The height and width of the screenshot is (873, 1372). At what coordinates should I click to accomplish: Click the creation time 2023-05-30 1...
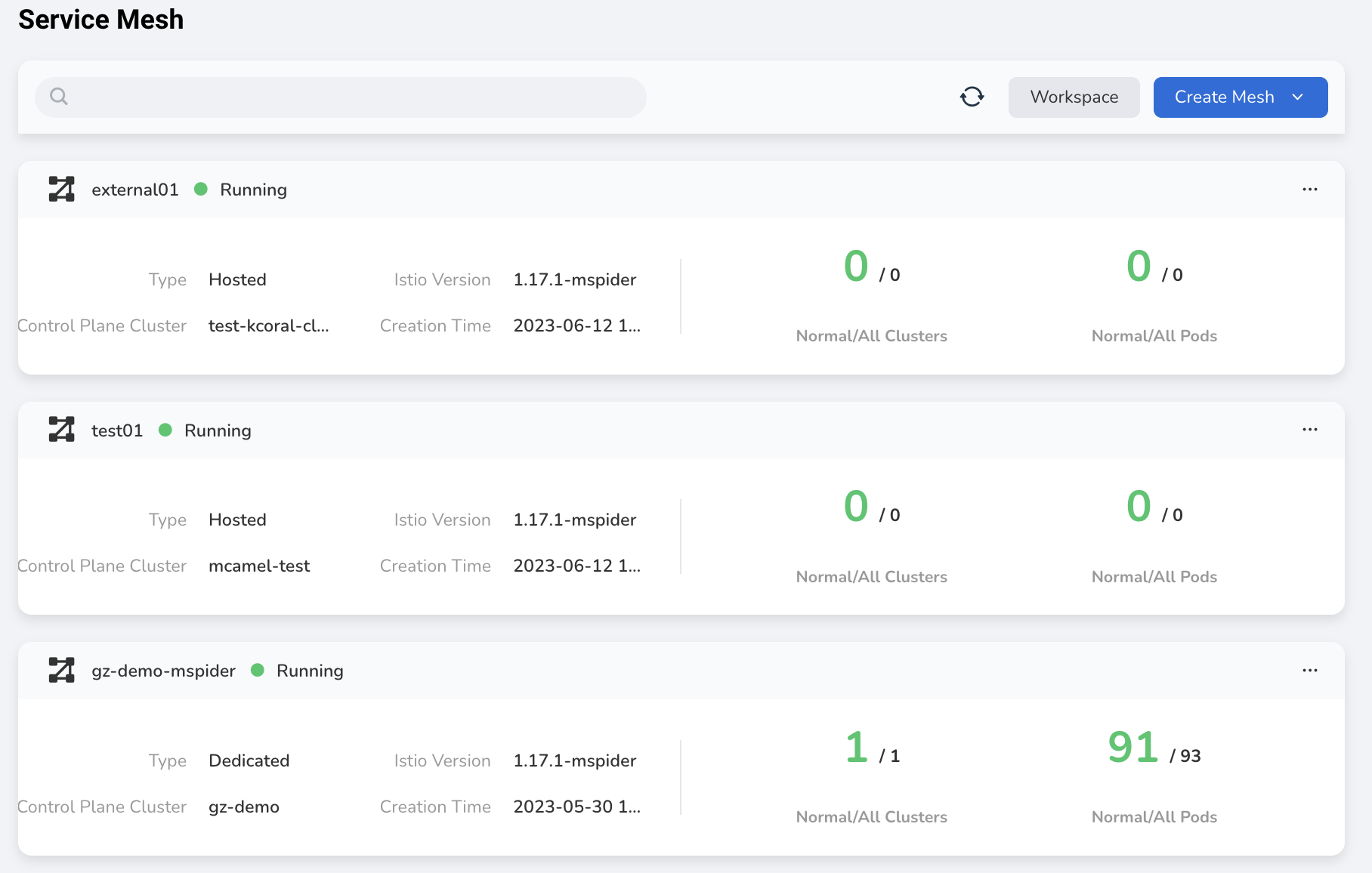pos(577,807)
